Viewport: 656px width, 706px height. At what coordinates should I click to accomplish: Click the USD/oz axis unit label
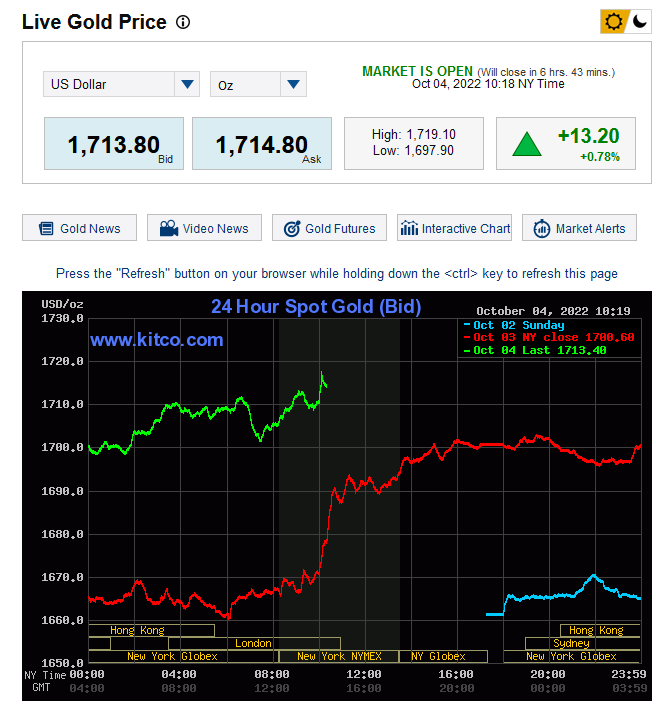pyautogui.click(x=62, y=304)
